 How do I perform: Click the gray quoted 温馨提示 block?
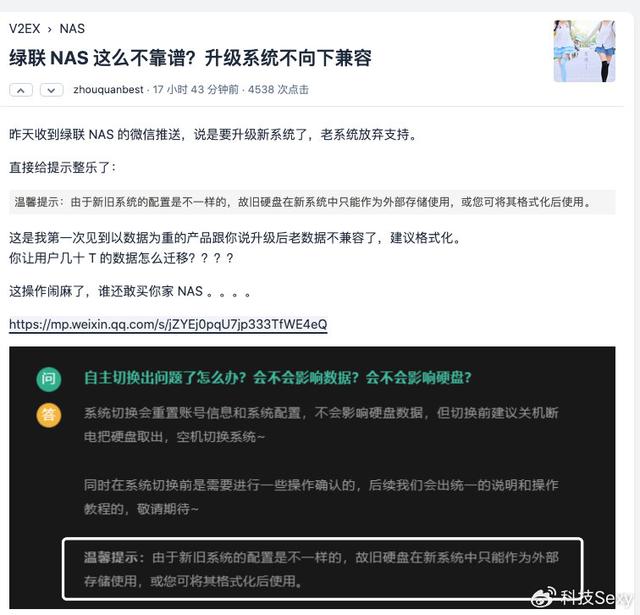click(x=312, y=202)
